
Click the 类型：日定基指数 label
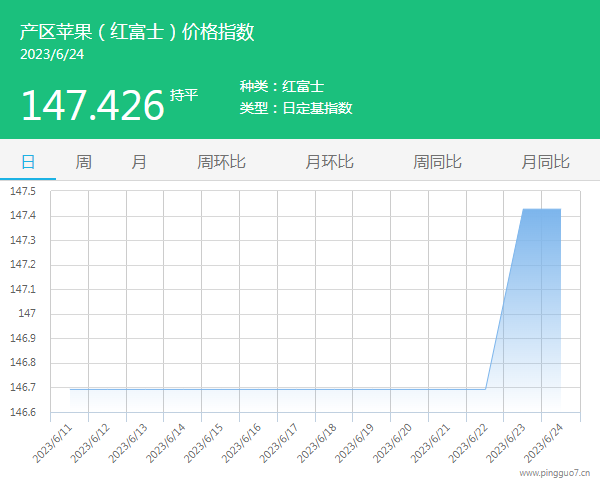296,108
